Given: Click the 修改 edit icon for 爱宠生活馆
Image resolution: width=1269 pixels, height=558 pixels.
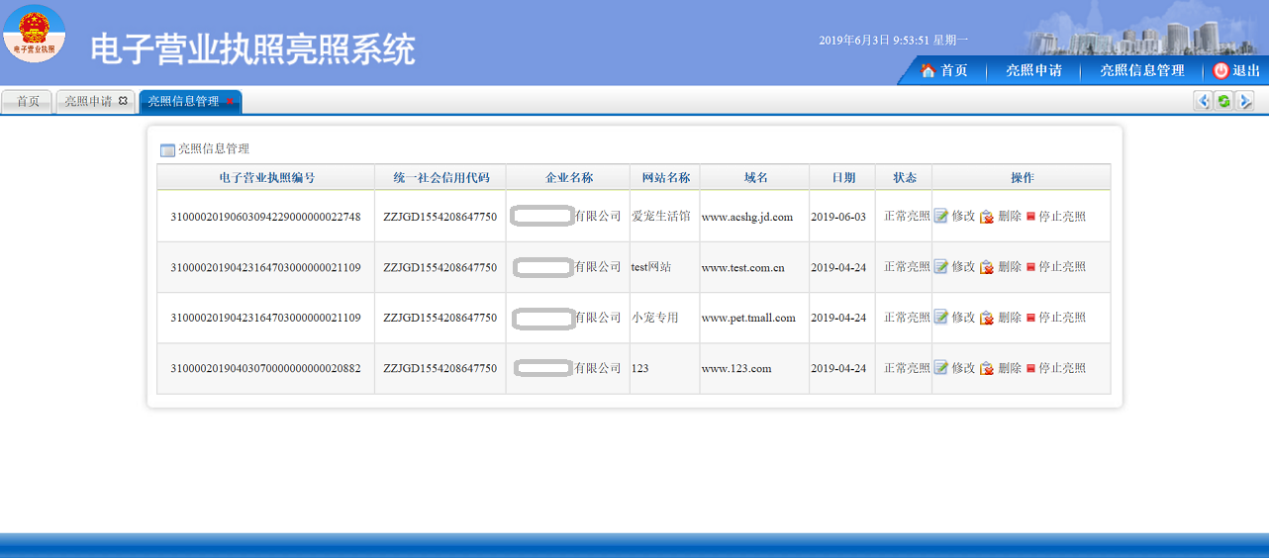Looking at the screenshot, I should (x=941, y=216).
